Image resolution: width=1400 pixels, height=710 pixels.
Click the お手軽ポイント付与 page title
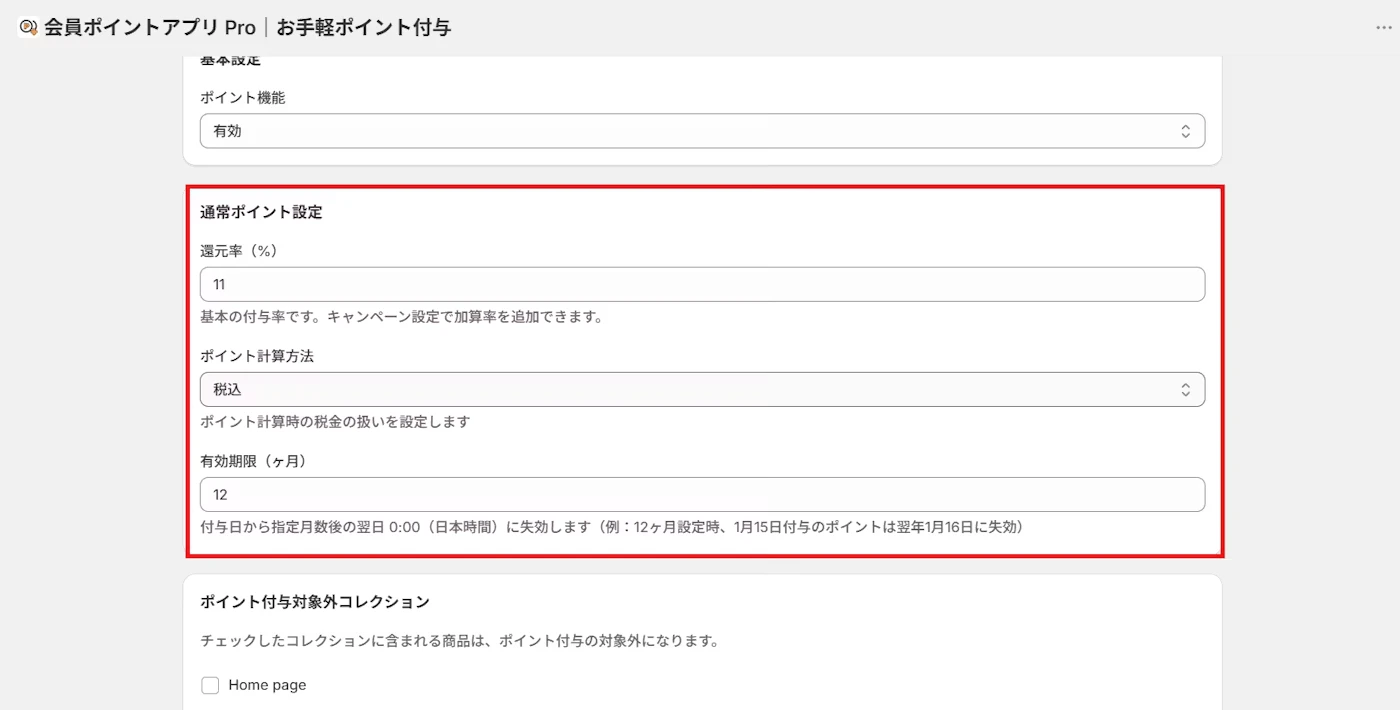pos(364,28)
